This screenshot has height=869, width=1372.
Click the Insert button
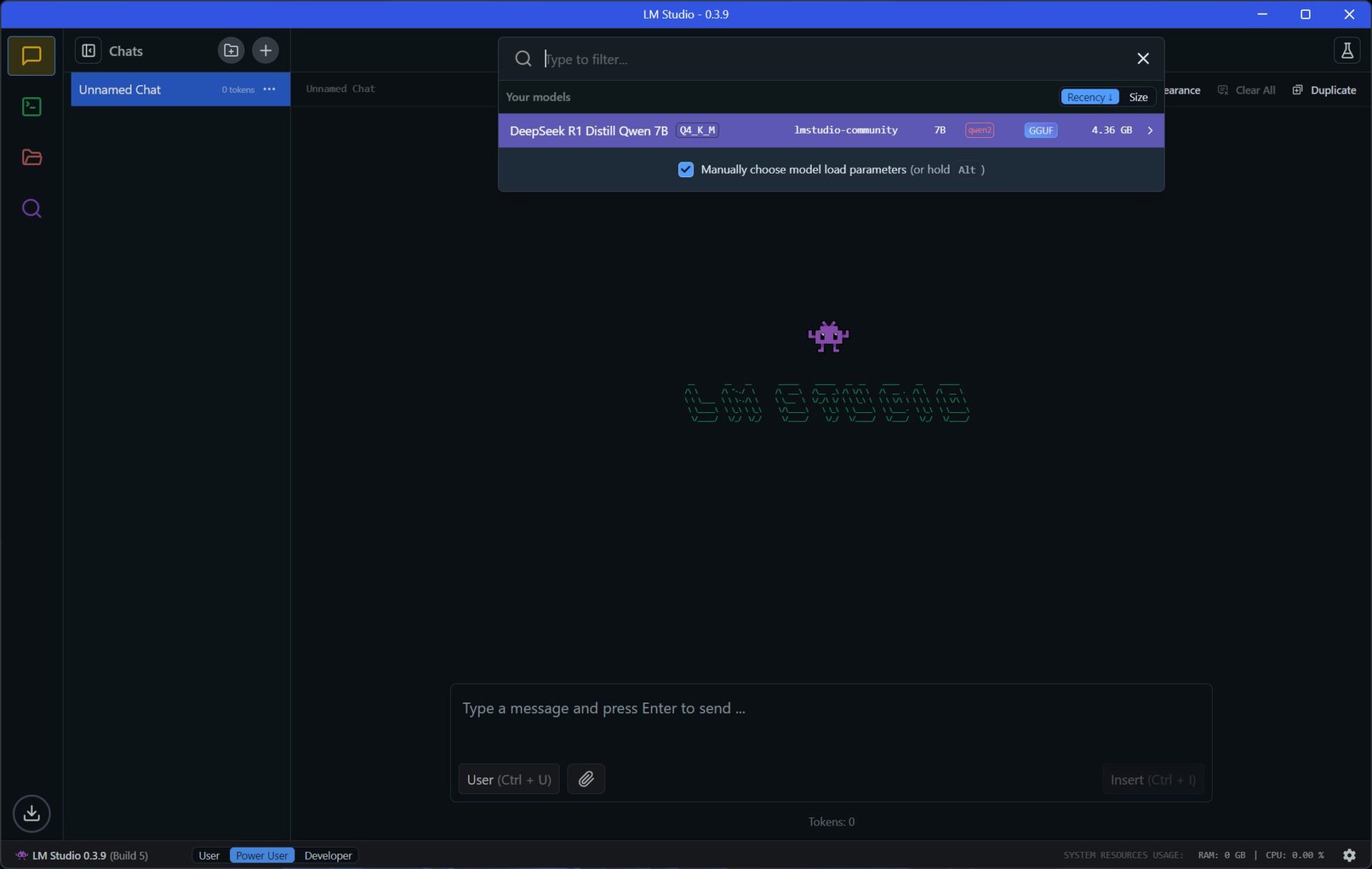[1153, 780]
